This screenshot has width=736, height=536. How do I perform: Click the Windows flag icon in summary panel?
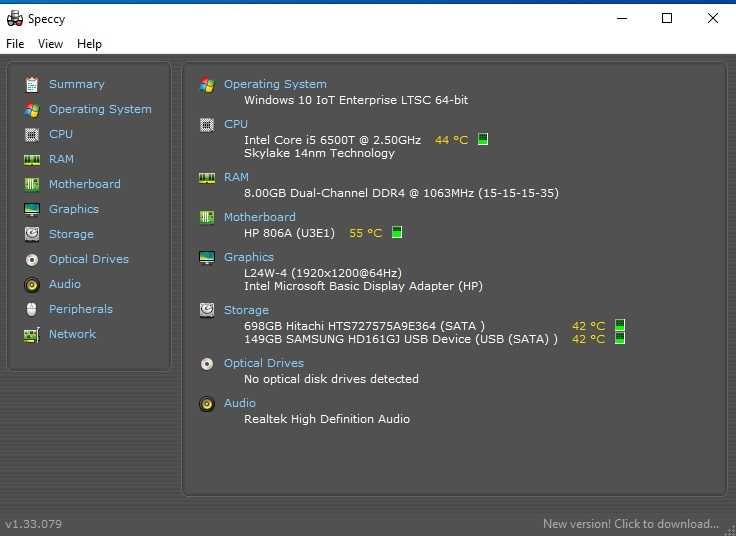pyautogui.click(x=207, y=85)
